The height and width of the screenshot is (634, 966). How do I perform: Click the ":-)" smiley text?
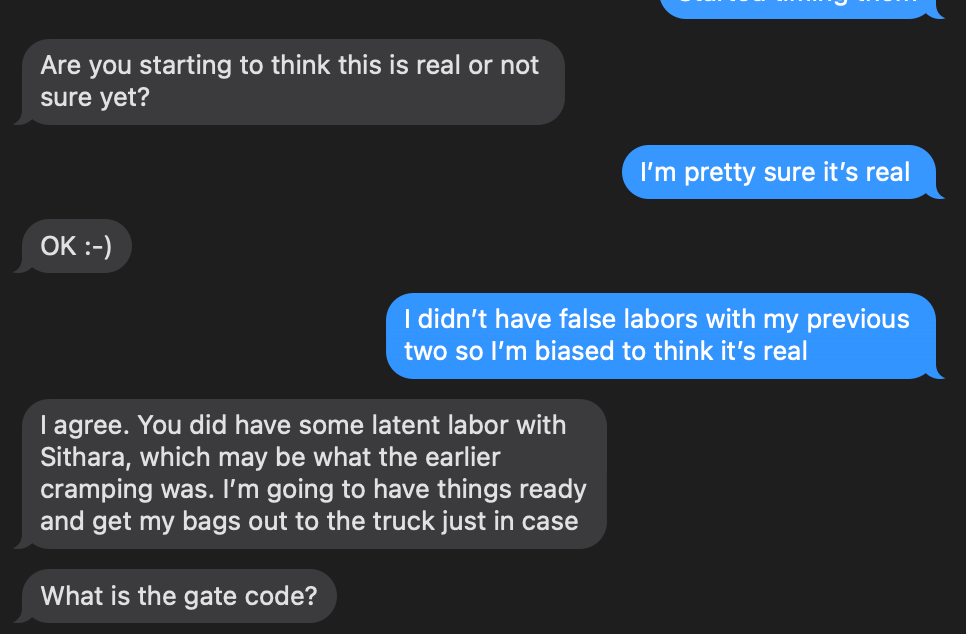(97, 246)
